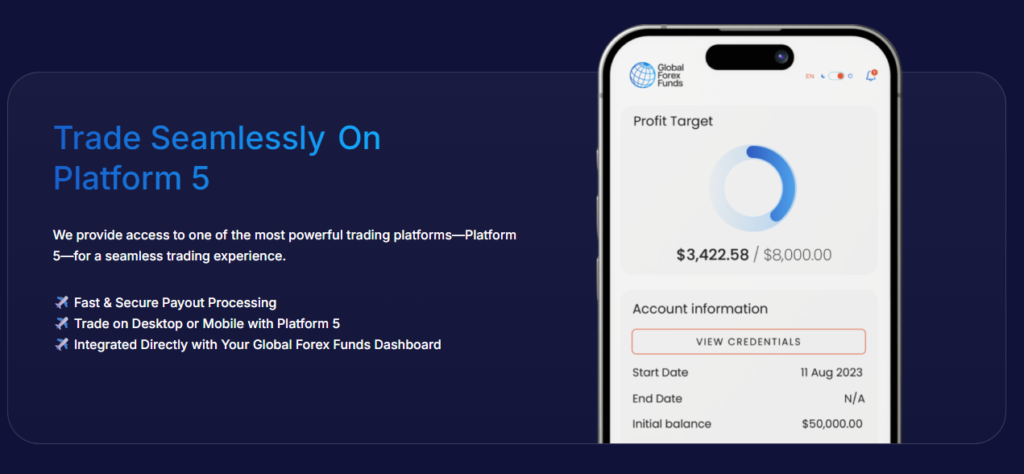
Task: Click 'Trade on Desktop or Mobile with Platform 5'
Action: (207, 324)
